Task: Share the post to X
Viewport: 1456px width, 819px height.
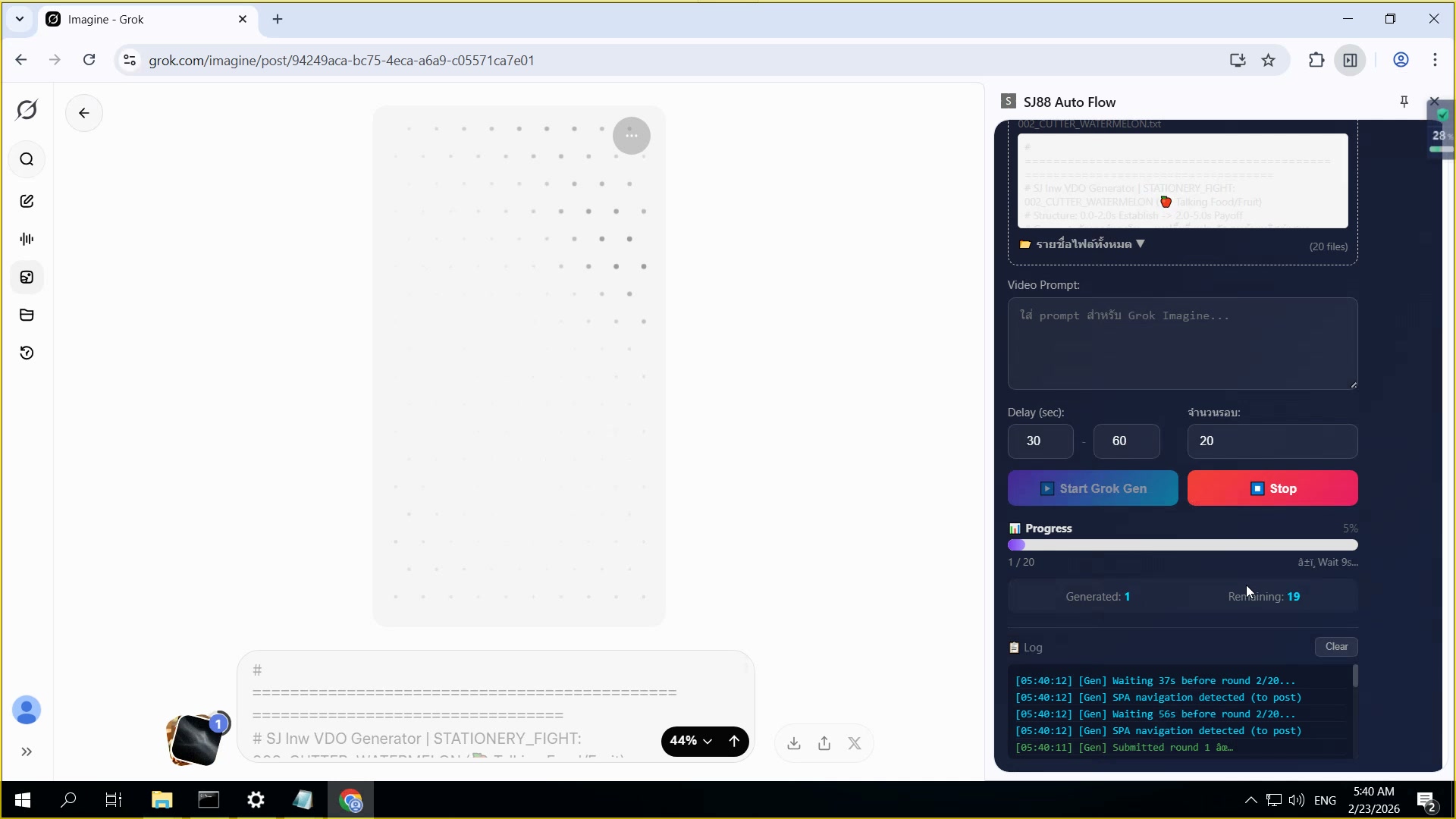Action: pos(855,742)
